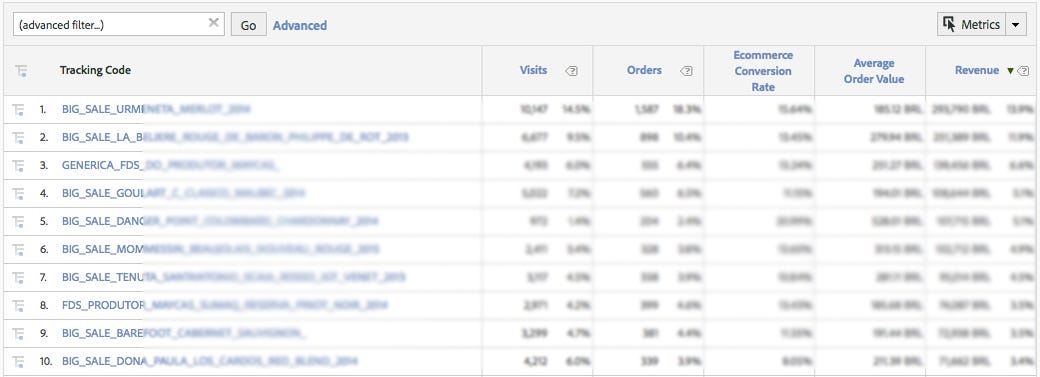Open breakdown icon for row 1 BIG_SALE_URM
Image resolution: width=1040 pixels, height=377 pixels.
click(19, 110)
